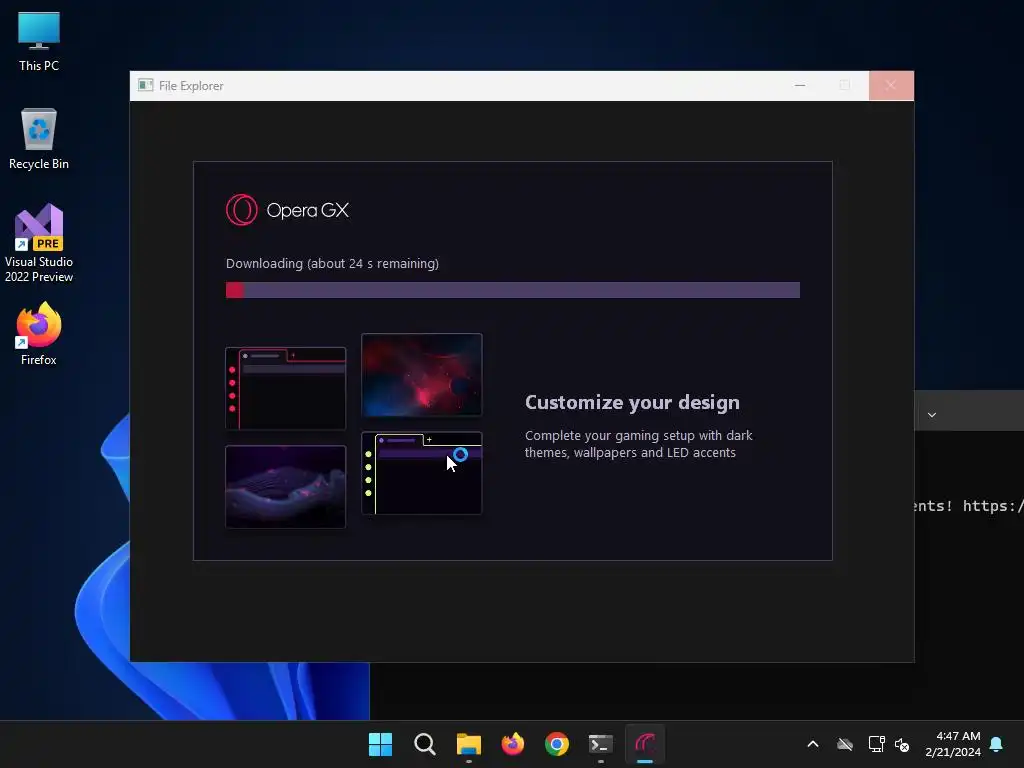Select the yellow-accent browser theme thumbnail
Image resolution: width=1024 pixels, height=768 pixels.
[422, 473]
